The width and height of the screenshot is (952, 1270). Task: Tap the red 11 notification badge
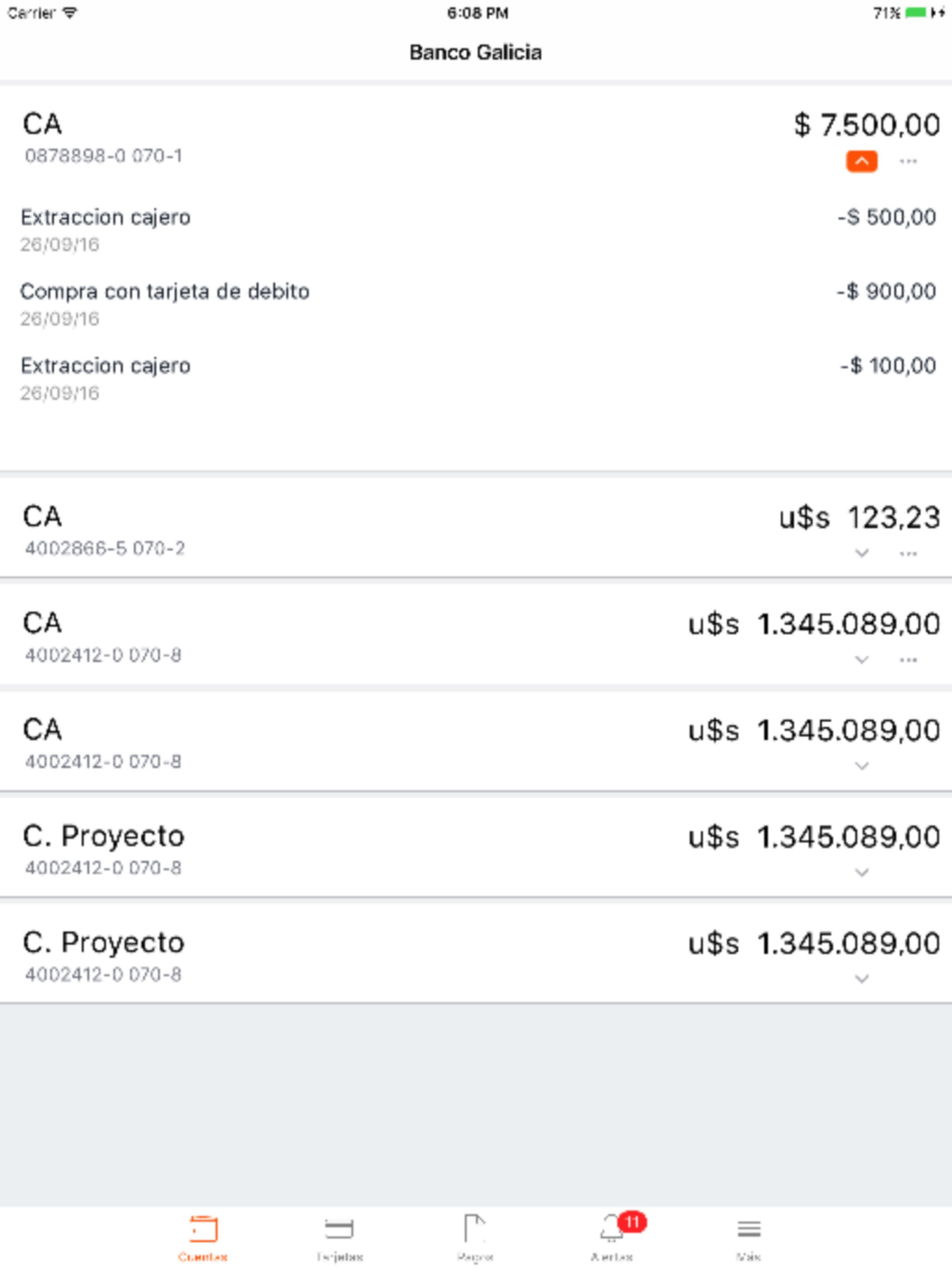(632, 1222)
